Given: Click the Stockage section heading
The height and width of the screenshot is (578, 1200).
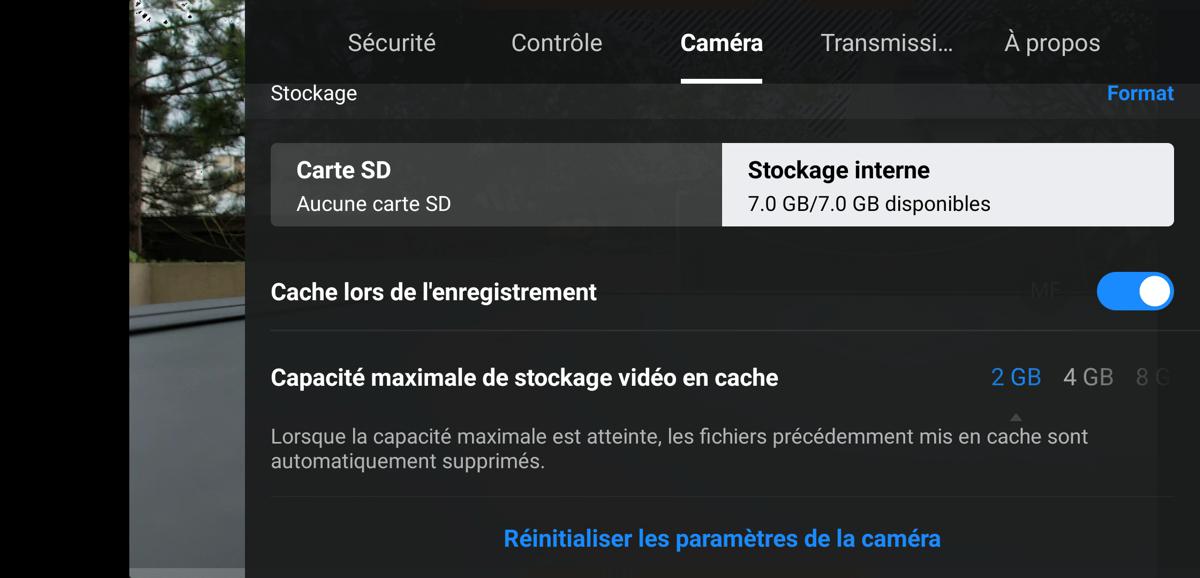Looking at the screenshot, I should coord(314,93).
